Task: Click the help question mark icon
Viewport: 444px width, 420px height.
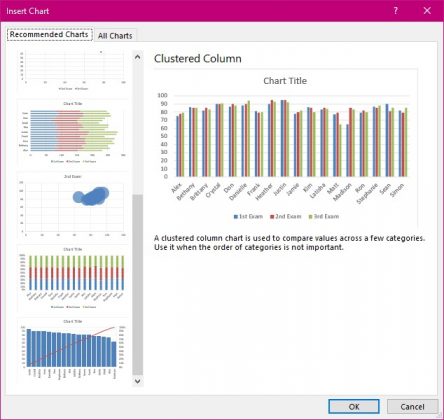Action: click(395, 11)
